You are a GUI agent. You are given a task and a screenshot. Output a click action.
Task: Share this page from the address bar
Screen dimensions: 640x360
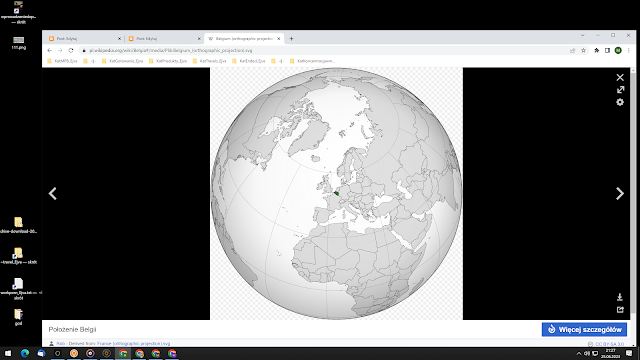point(573,50)
